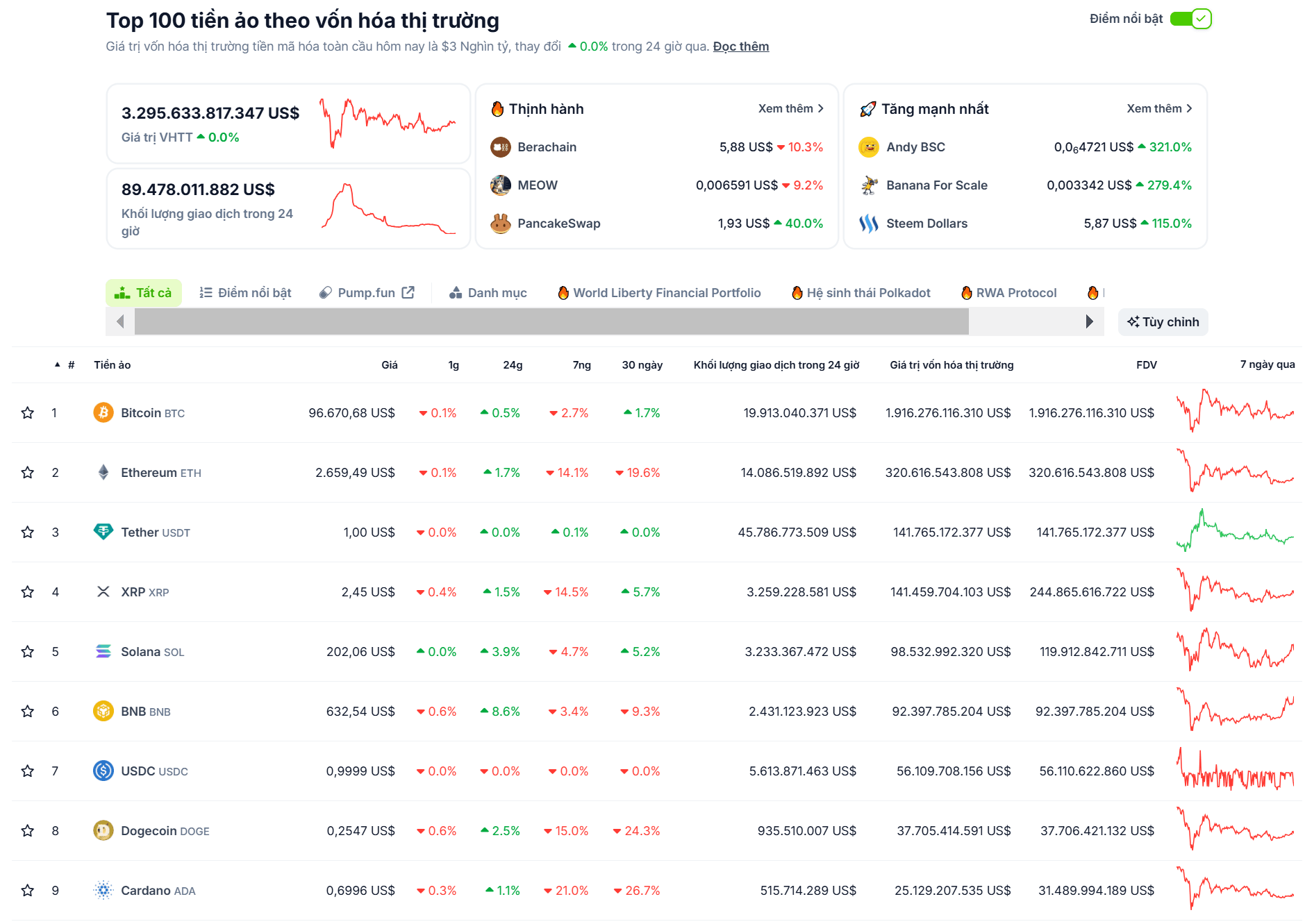The width and height of the screenshot is (1305, 924).
Task: Click the Bitcoin coin logo
Action: click(x=103, y=412)
